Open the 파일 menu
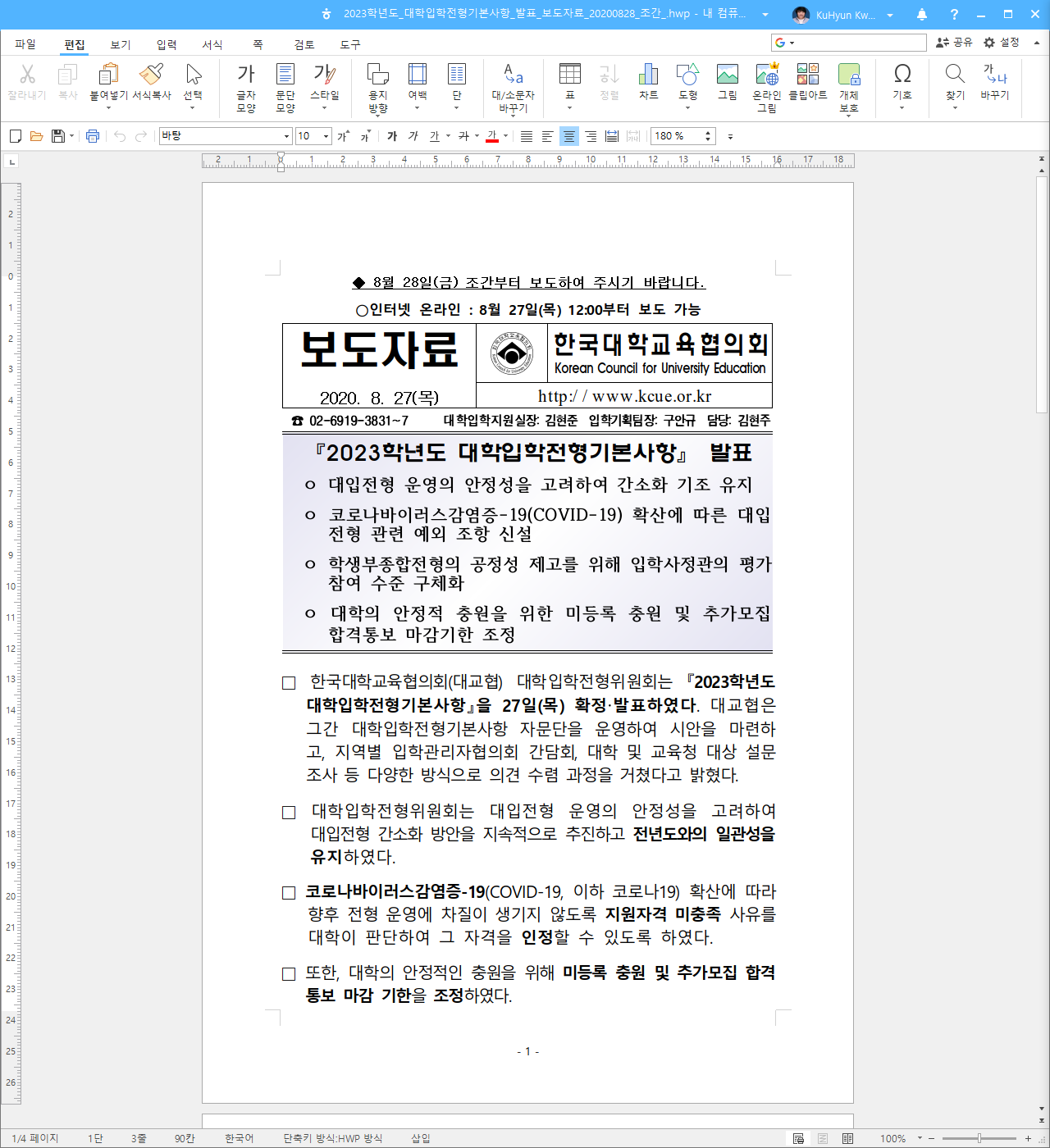The width and height of the screenshot is (1050, 1148). [x=25, y=44]
